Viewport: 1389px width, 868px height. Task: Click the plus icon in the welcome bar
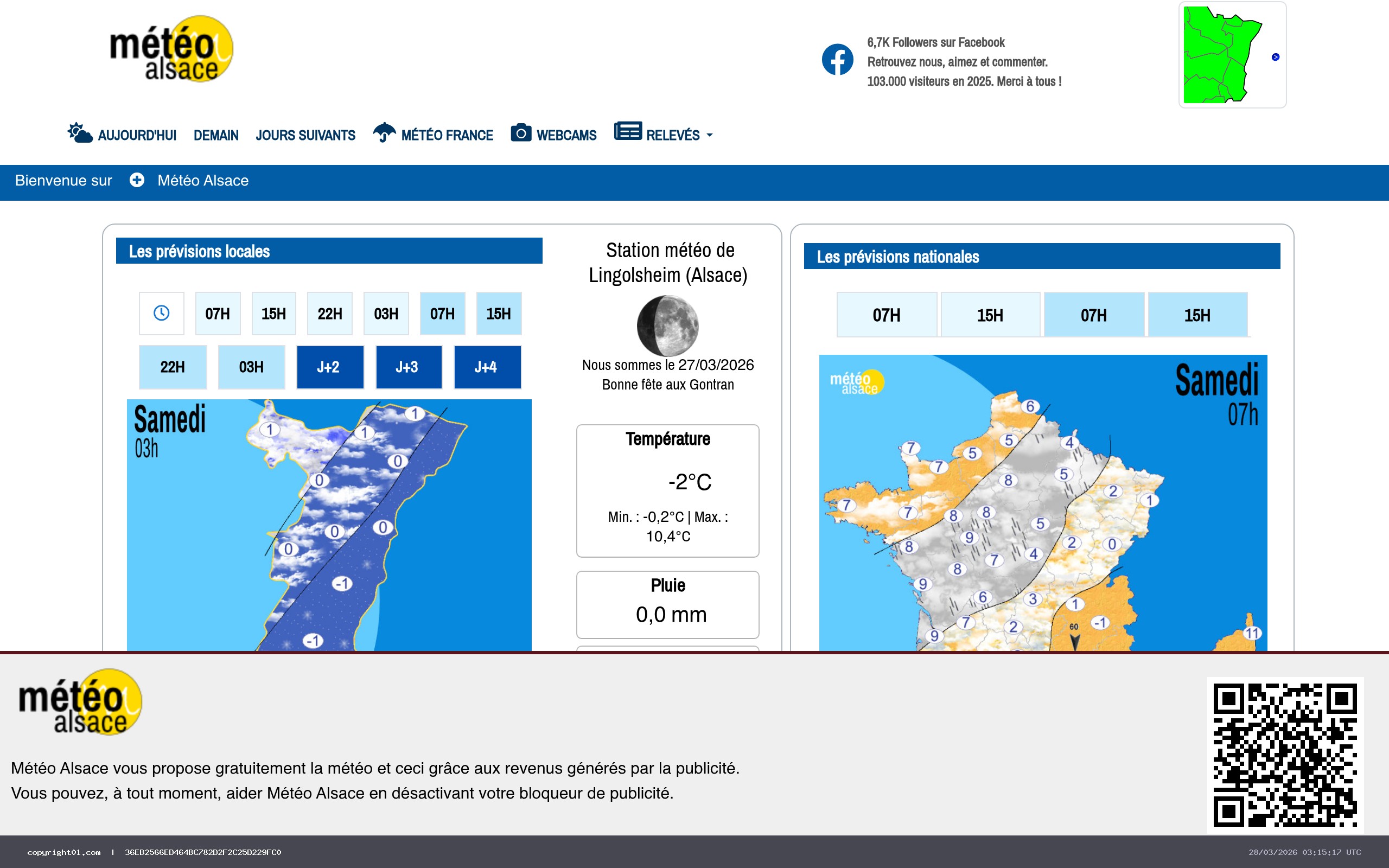pos(137,180)
